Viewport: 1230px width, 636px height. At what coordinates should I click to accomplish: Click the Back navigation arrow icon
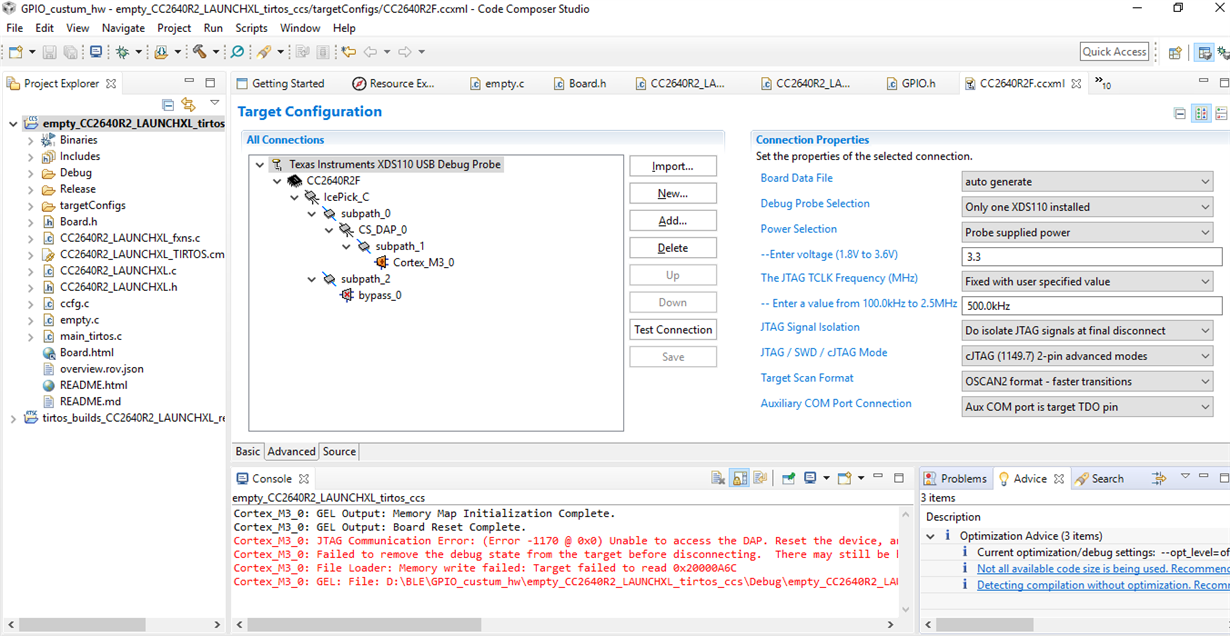(370, 52)
